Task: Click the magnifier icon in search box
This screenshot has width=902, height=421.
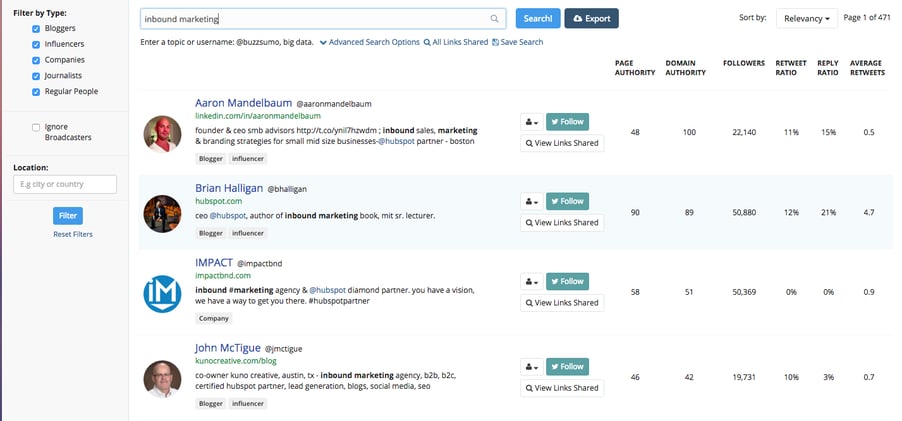Action: [494, 18]
